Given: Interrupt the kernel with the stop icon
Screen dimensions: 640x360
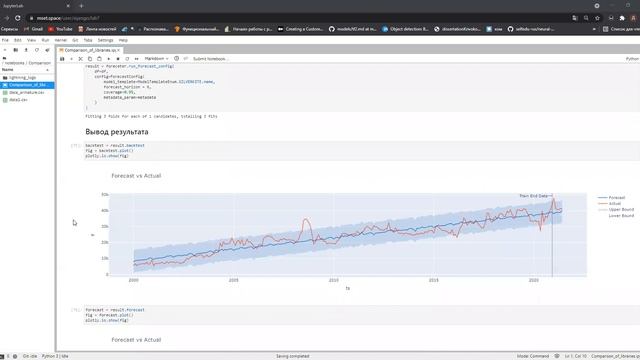Looking at the screenshot, I should point(118,59).
